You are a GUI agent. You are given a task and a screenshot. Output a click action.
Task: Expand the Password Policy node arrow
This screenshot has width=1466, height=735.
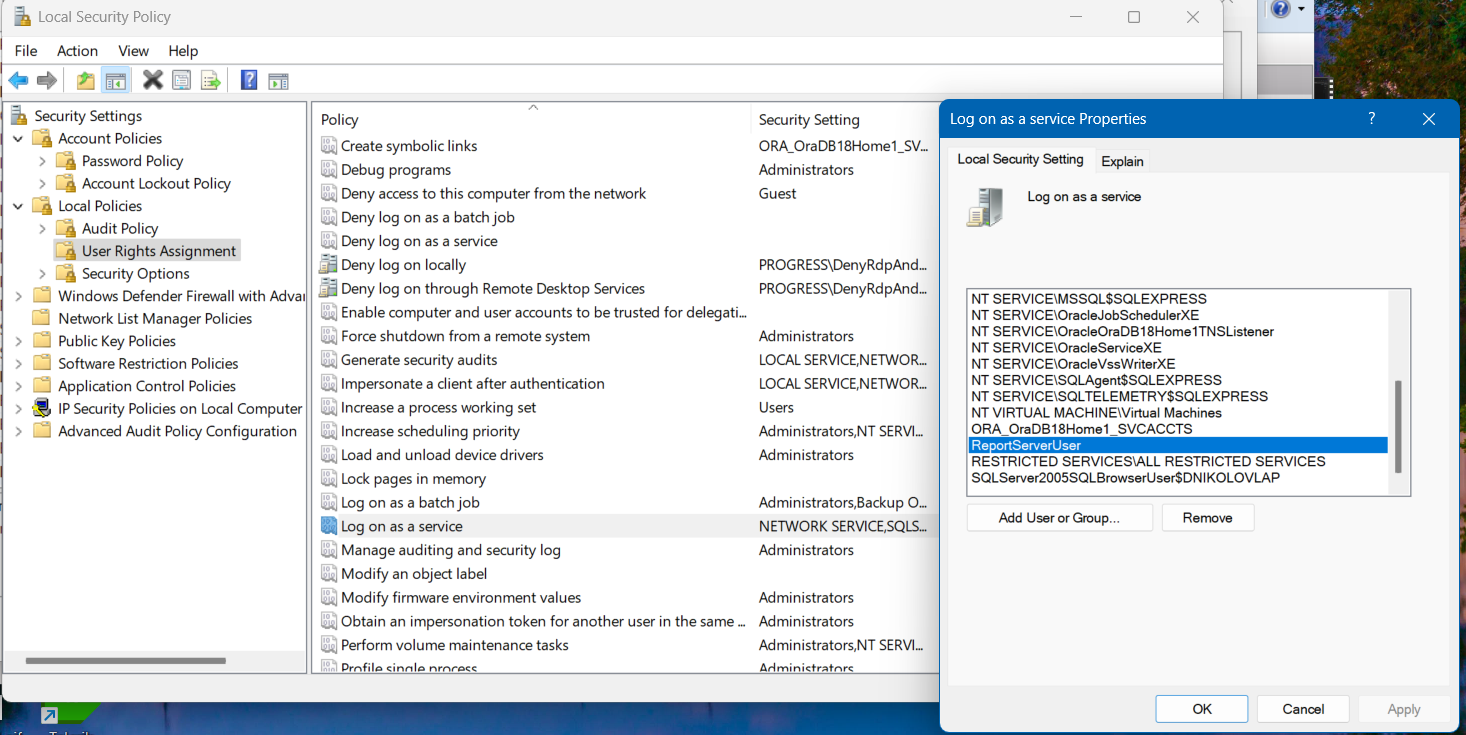(x=42, y=161)
